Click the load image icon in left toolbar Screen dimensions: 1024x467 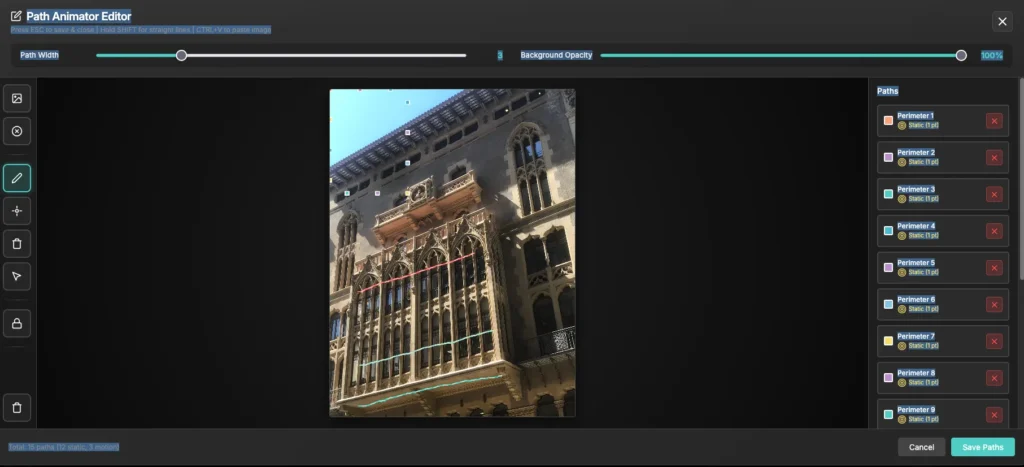click(x=17, y=98)
